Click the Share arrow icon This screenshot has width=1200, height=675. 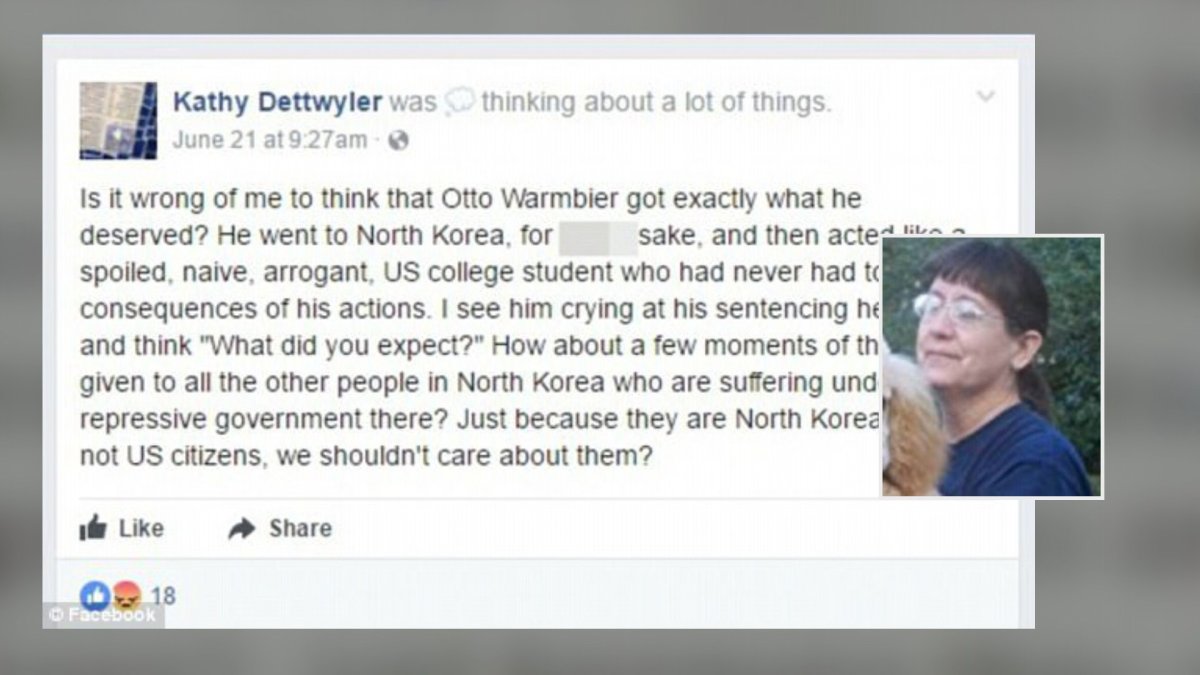click(x=242, y=528)
